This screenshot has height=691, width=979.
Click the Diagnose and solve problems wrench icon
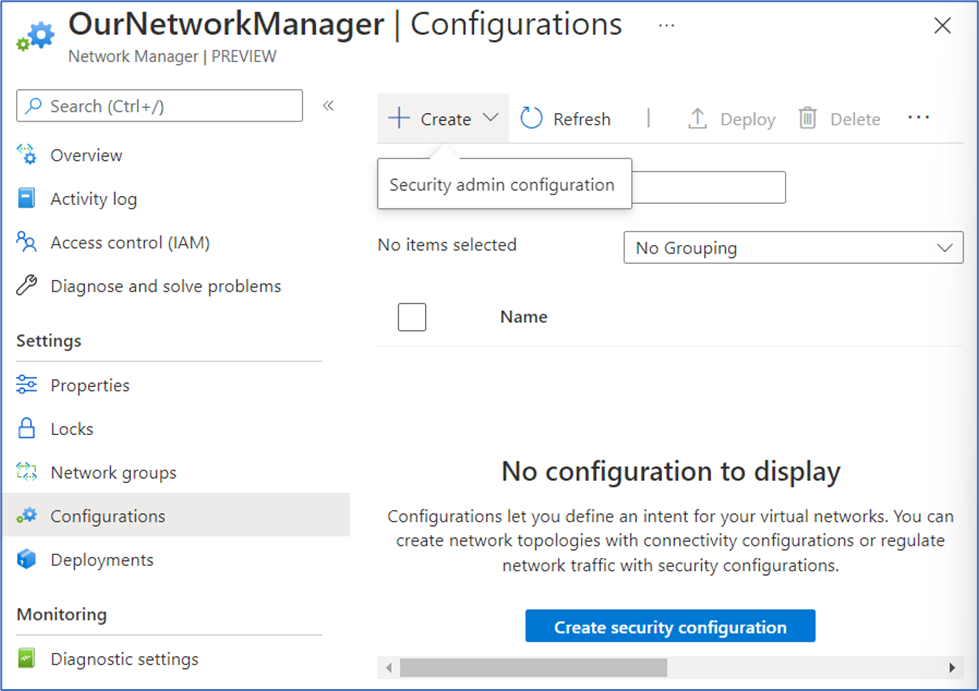[x=27, y=287]
